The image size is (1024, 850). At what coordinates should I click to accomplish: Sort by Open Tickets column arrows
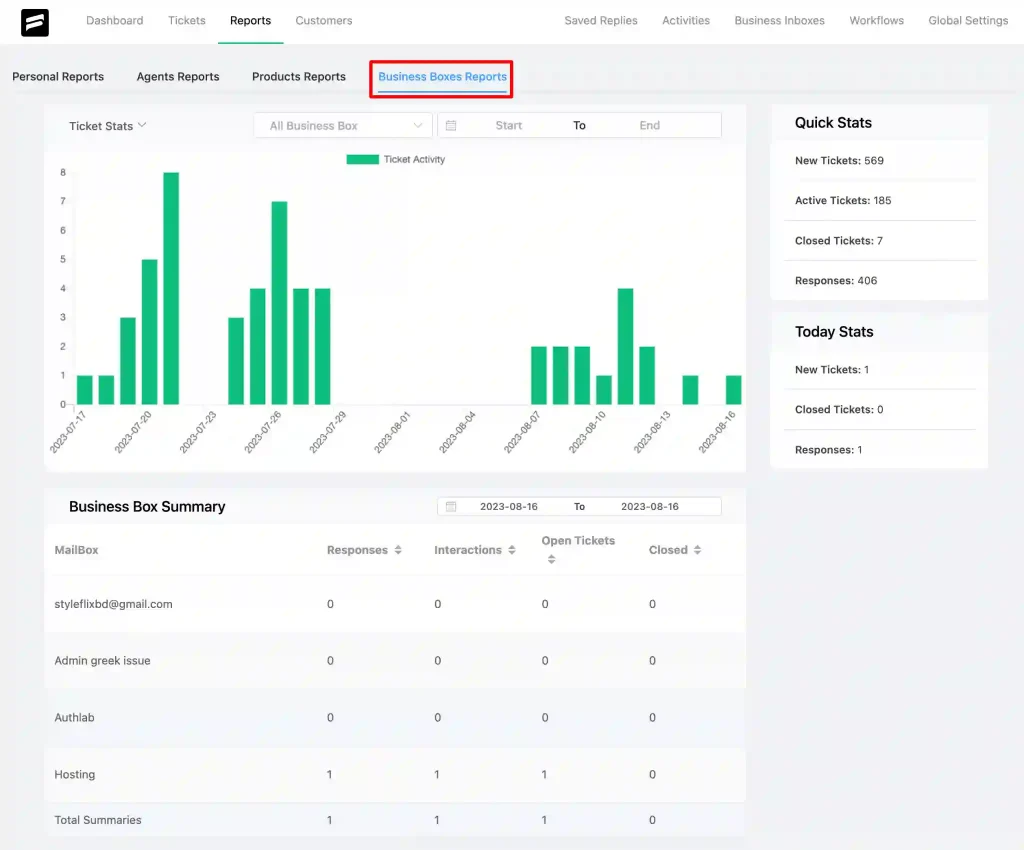(551, 559)
